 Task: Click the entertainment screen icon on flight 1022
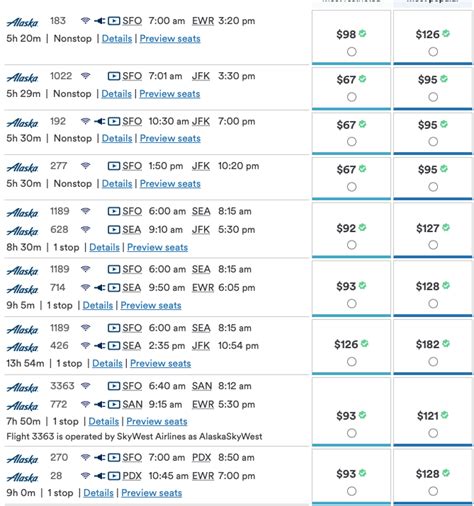click(x=114, y=76)
